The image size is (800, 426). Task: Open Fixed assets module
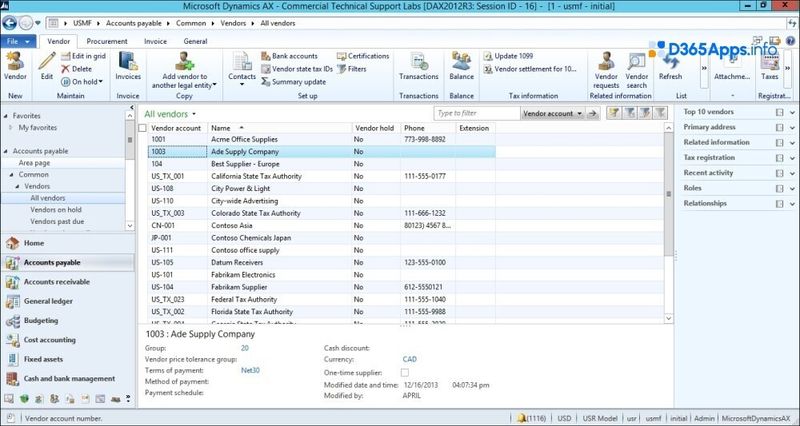click(68, 359)
